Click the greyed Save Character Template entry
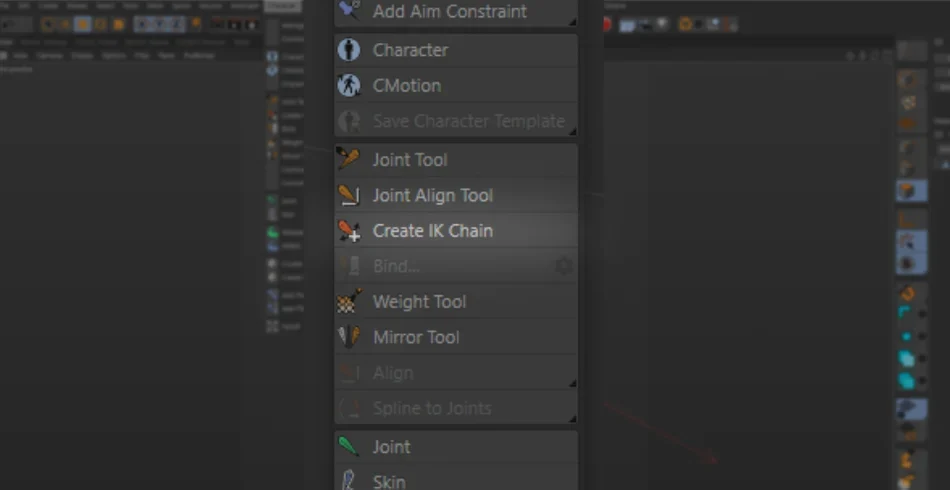 tap(456, 121)
